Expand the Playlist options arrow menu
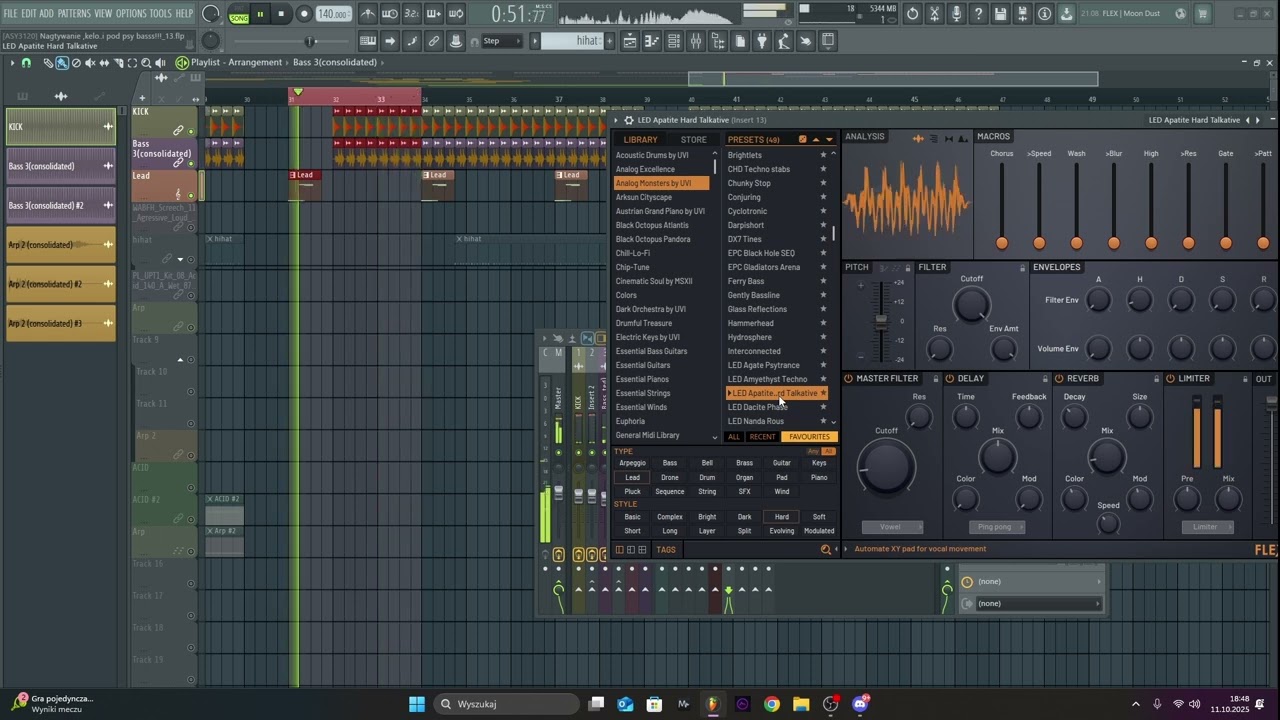 [x=12, y=63]
